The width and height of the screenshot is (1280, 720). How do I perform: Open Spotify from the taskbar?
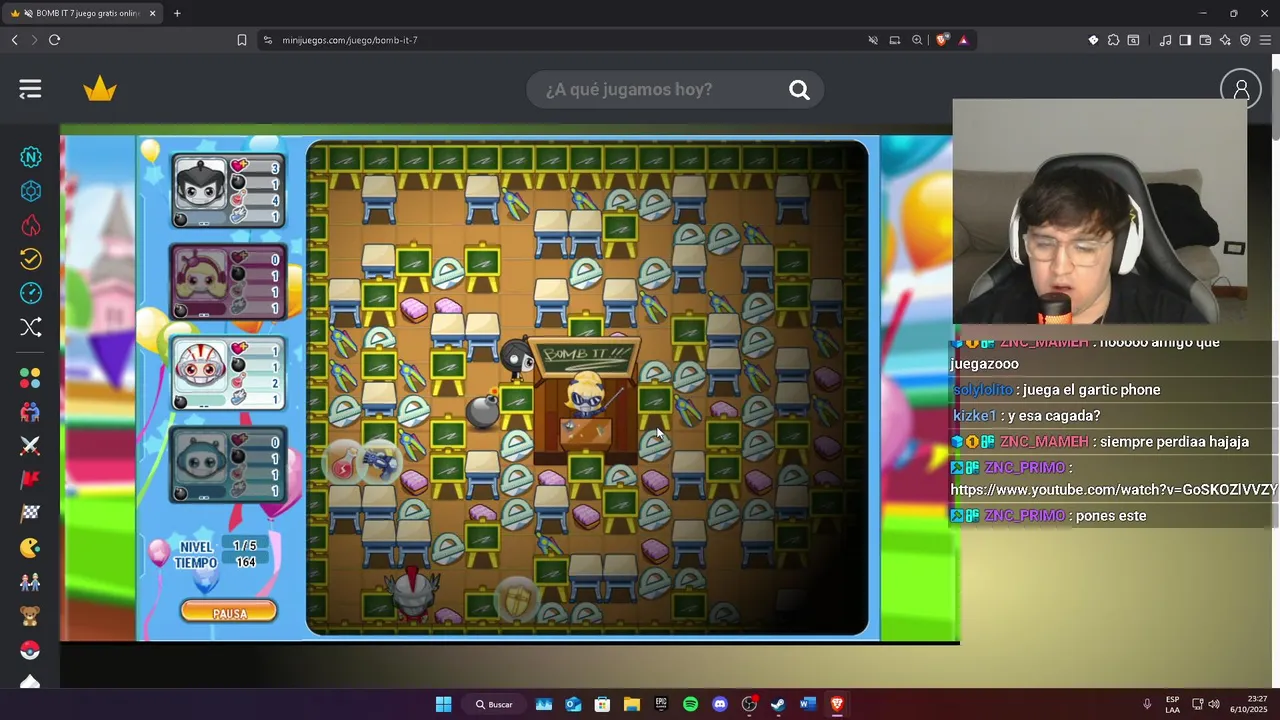[690, 704]
